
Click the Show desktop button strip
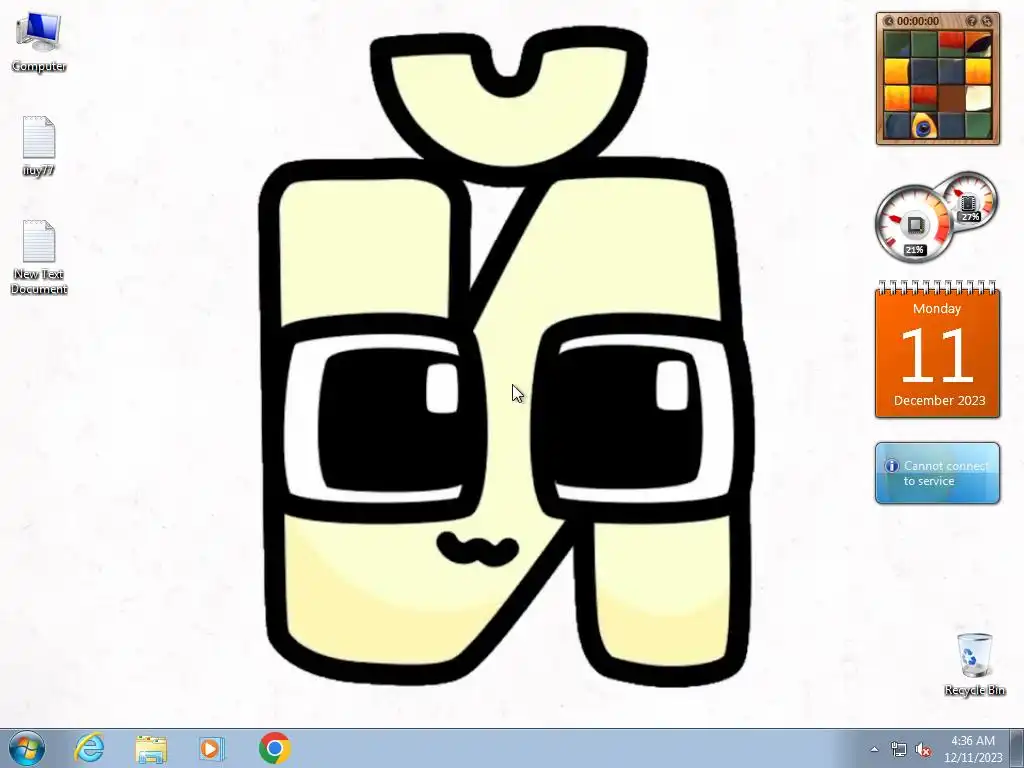tap(1017, 748)
